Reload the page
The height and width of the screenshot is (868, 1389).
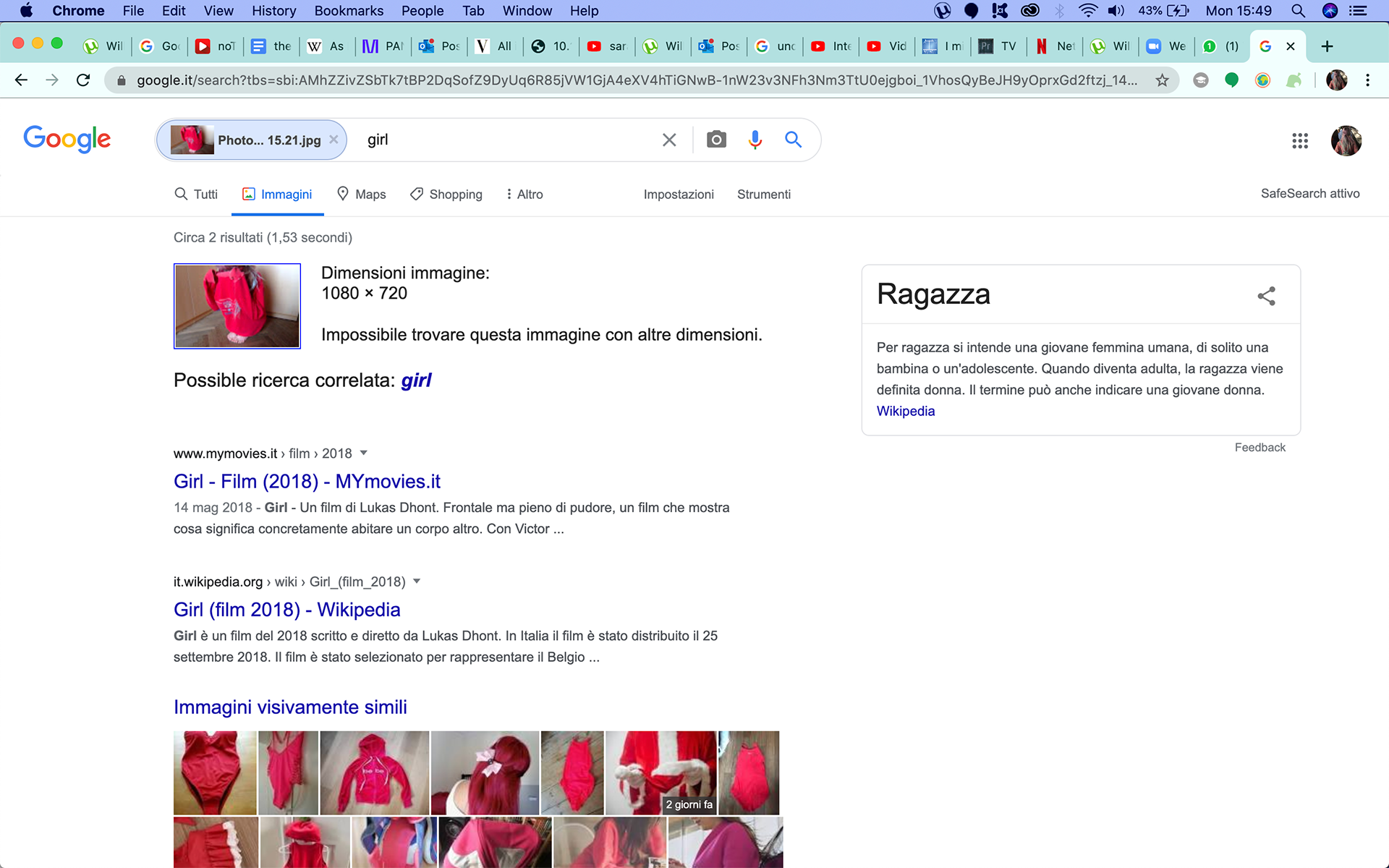point(83,80)
